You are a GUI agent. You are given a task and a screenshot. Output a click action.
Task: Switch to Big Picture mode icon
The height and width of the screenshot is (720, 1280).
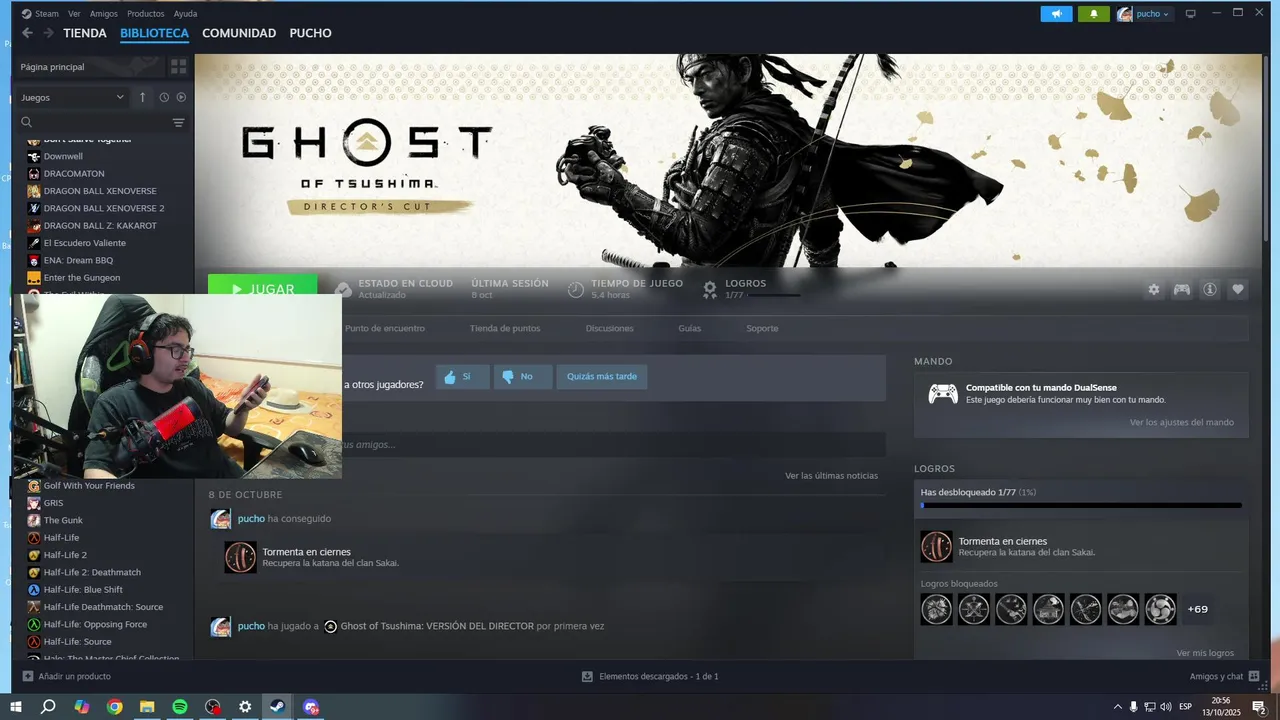[1190, 14]
